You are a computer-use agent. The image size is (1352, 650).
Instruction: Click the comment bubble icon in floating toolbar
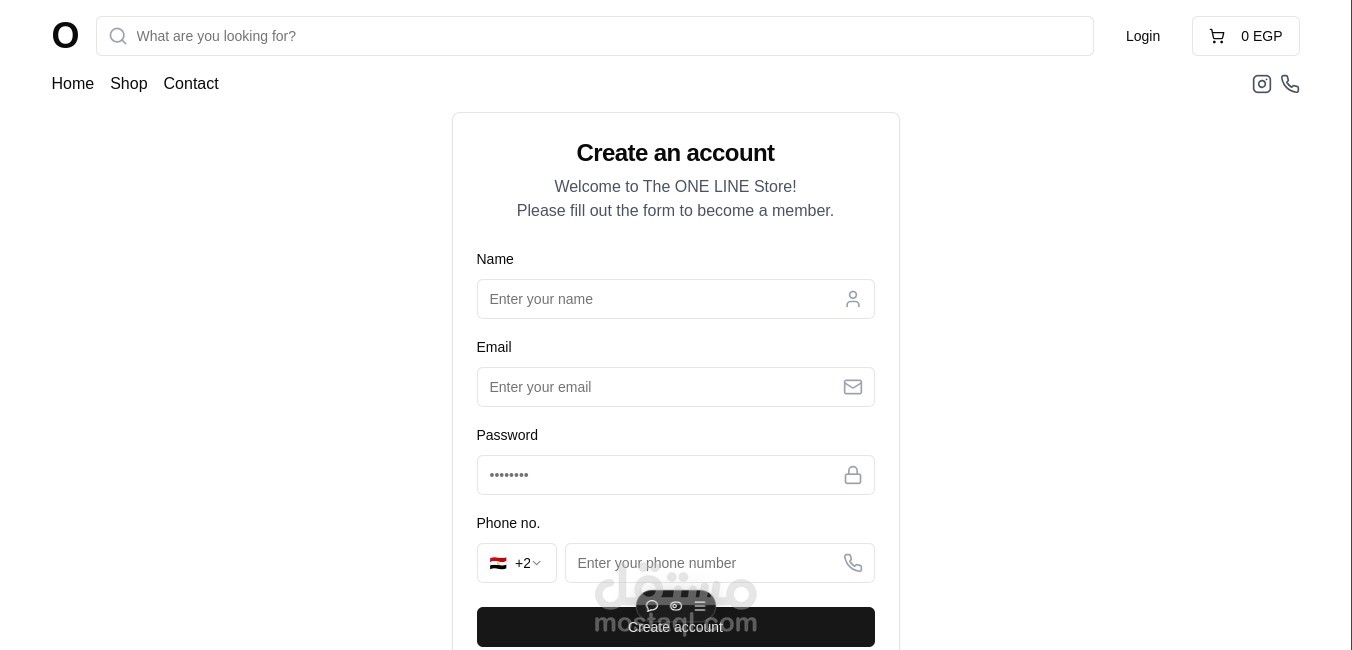click(652, 606)
